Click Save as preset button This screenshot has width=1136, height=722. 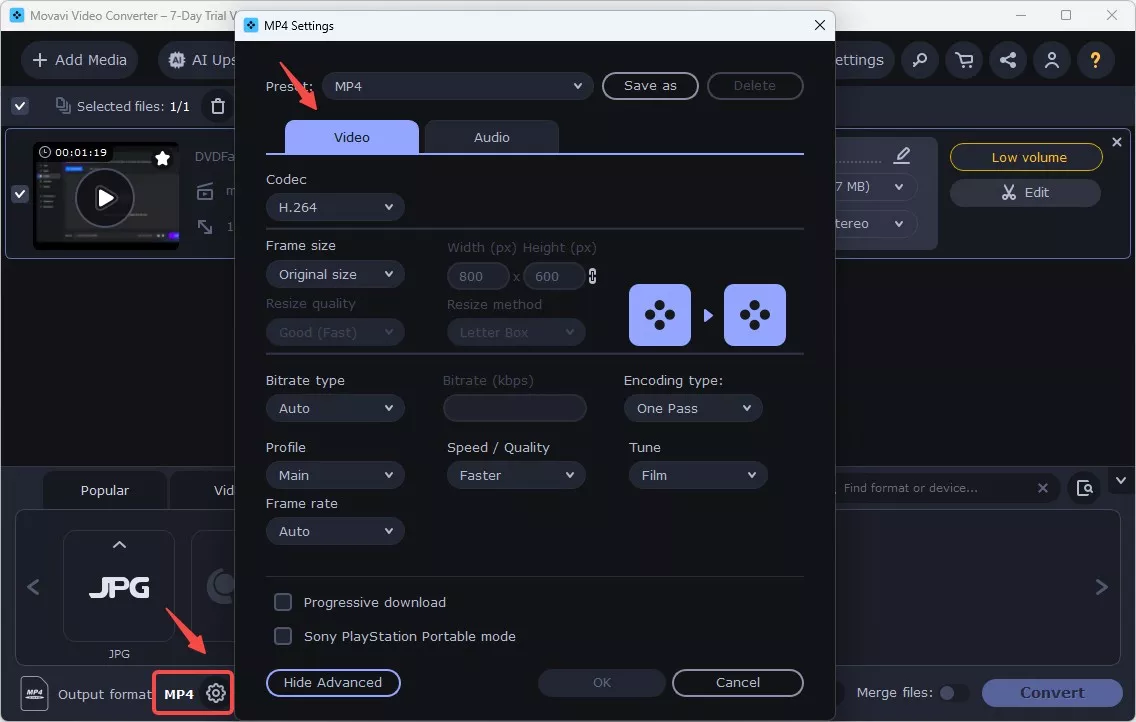pyautogui.click(x=650, y=85)
